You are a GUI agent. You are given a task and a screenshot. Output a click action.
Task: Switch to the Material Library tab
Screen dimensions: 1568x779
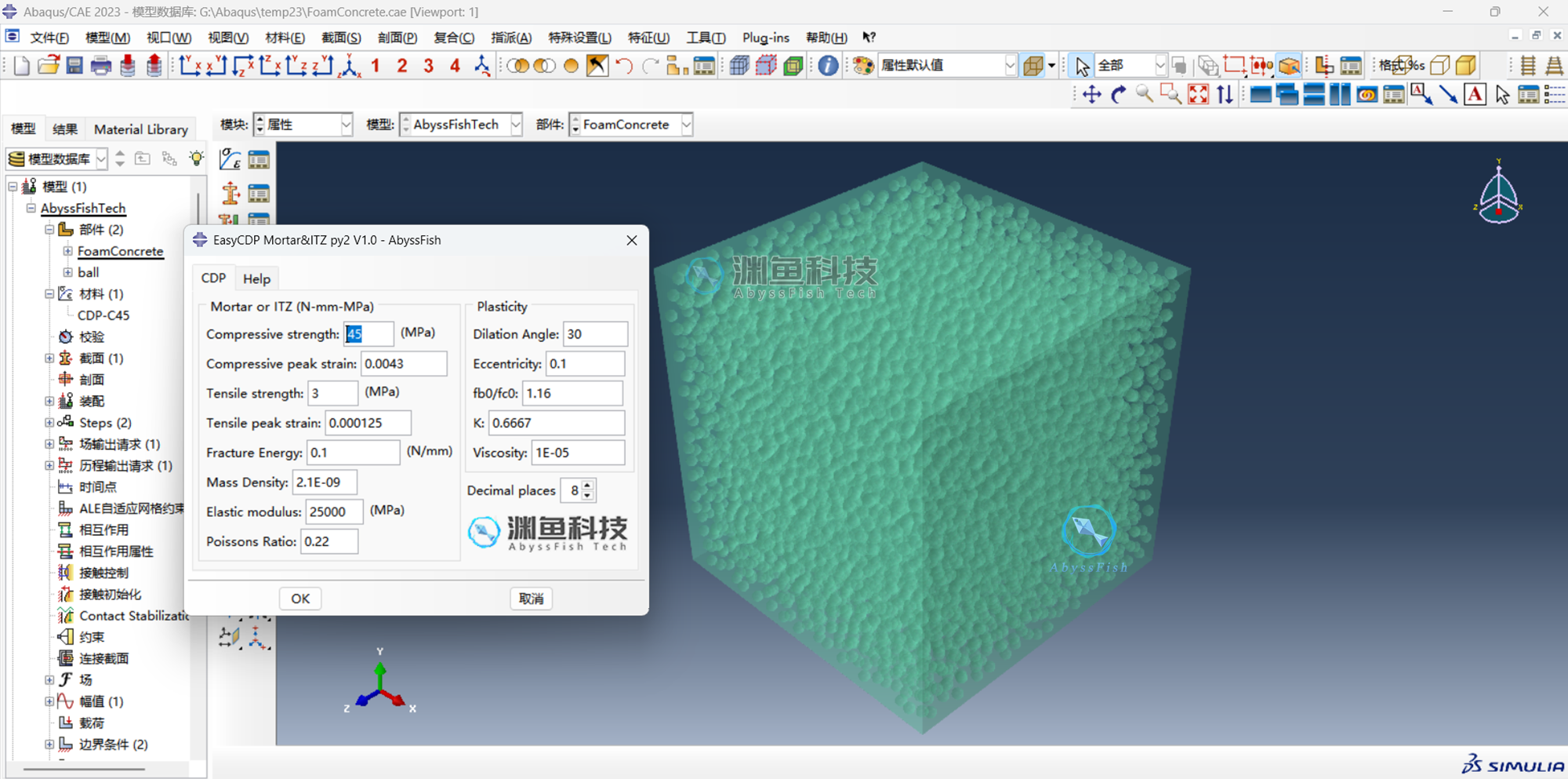click(x=141, y=129)
